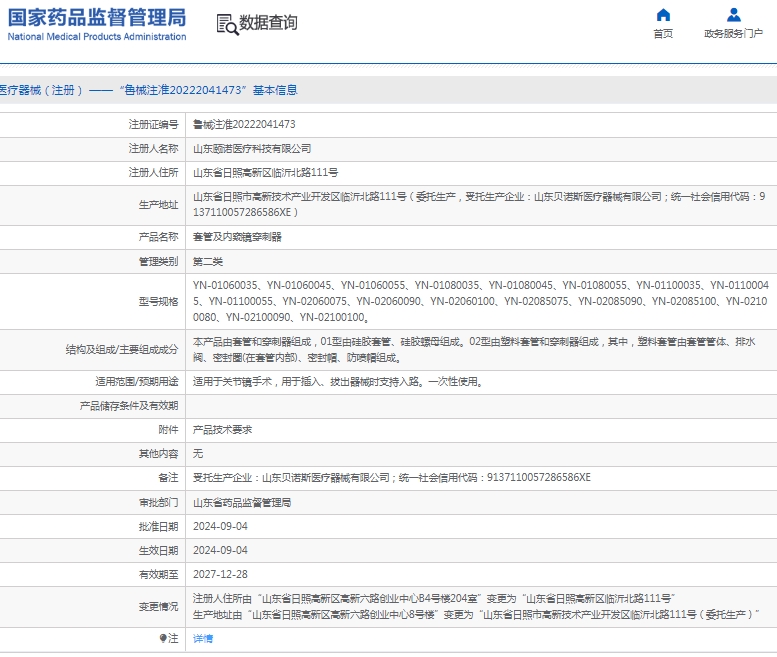777x657 pixels.
Task: Click the 型号规格 row label
Action: (158, 301)
